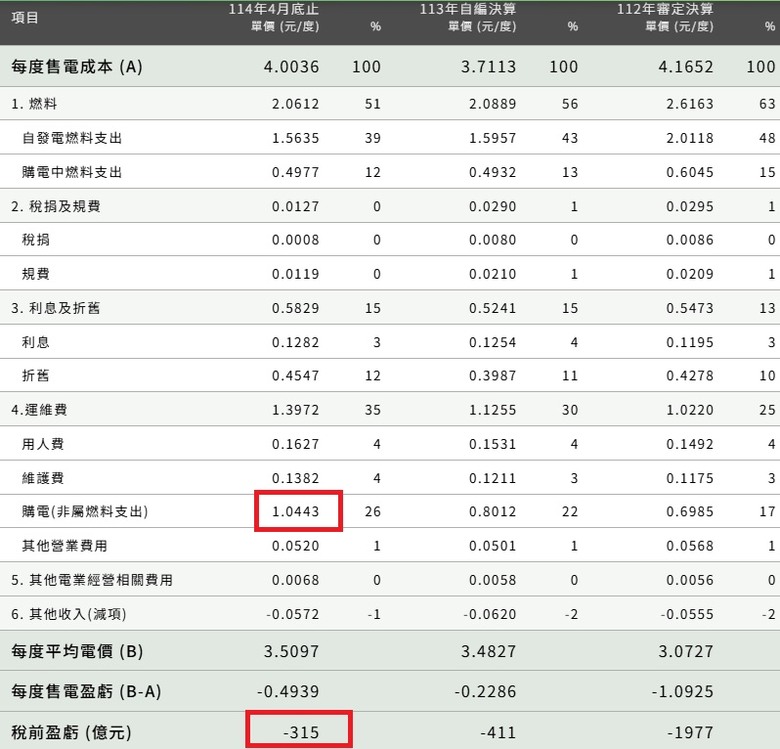
Task: Select the 113年自編決算 column header
Action: pyautogui.click(x=468, y=9)
